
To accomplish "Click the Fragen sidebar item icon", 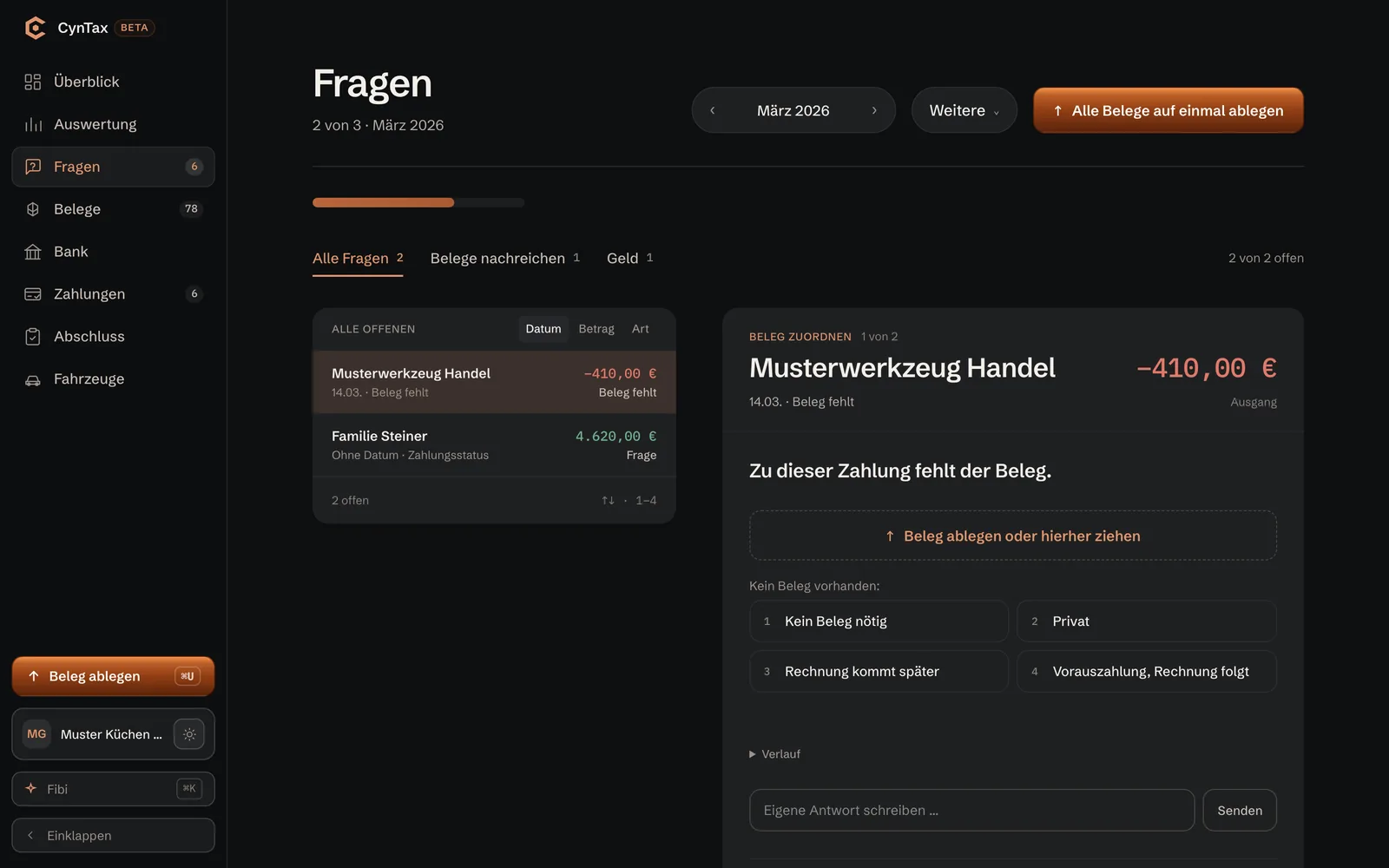I will click(x=33, y=167).
